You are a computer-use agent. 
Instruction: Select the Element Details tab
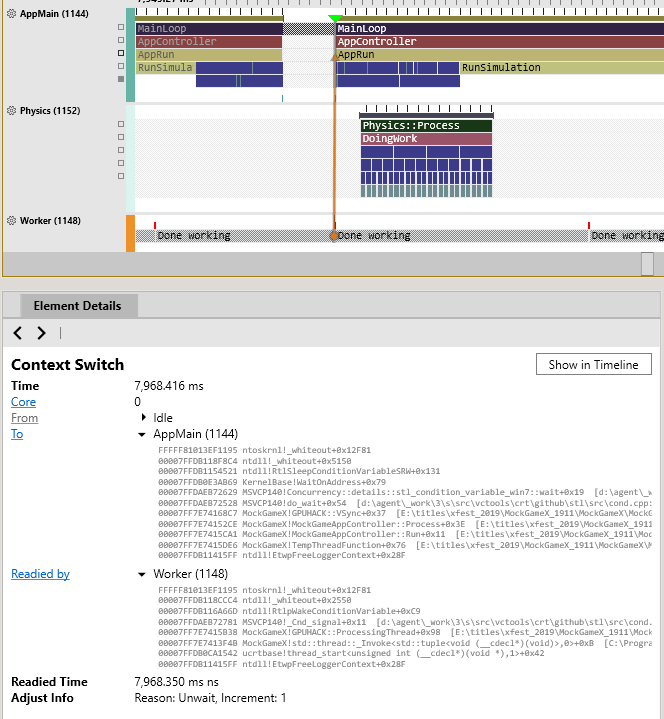[x=78, y=305]
